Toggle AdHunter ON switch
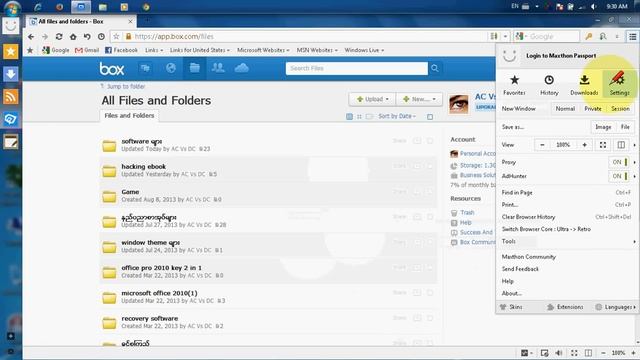640x360 pixels. [x=619, y=176]
